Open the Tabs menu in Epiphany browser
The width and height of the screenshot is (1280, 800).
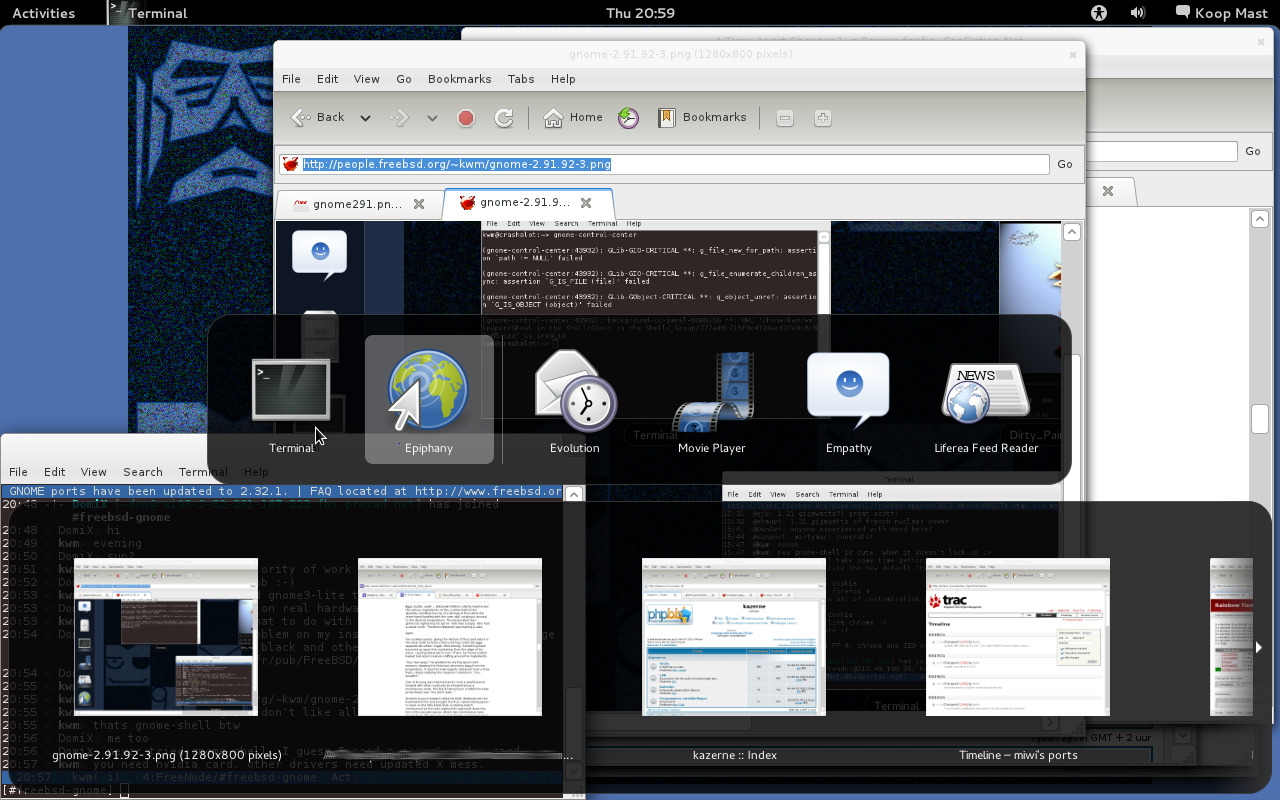(x=521, y=79)
